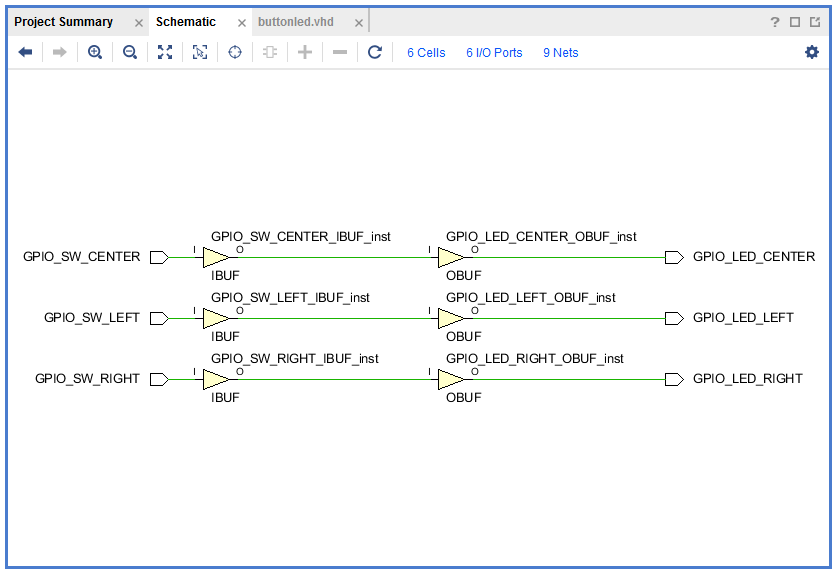Float the schematic window
The image size is (839, 573).
point(815,22)
